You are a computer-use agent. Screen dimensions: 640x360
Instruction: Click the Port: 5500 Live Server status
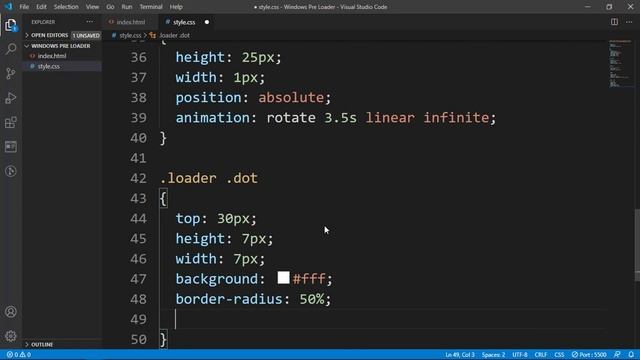[589, 355]
